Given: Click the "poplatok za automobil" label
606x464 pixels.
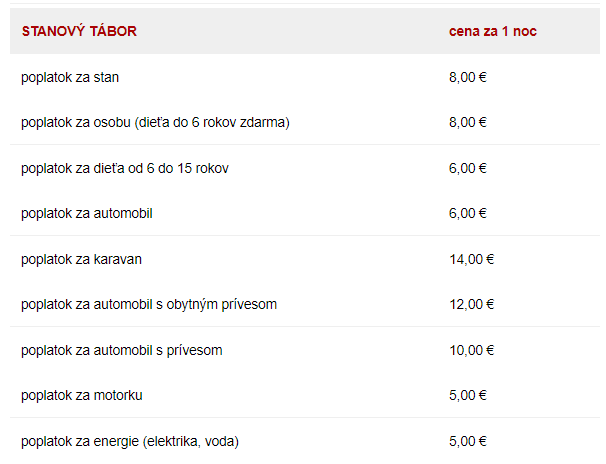Looking at the screenshot, I should [86, 213].
